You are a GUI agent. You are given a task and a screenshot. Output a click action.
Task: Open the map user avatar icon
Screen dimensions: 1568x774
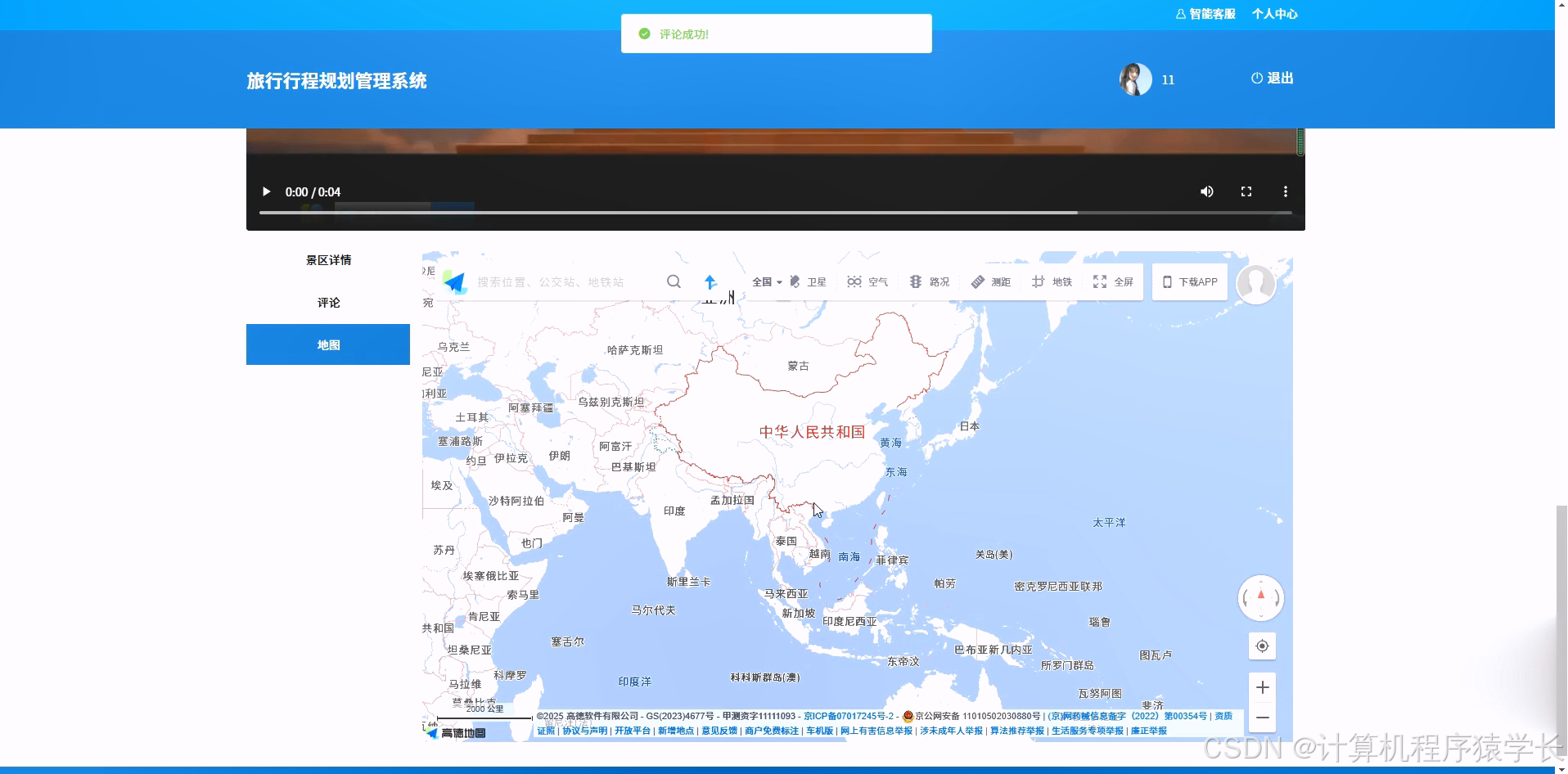[1256, 283]
